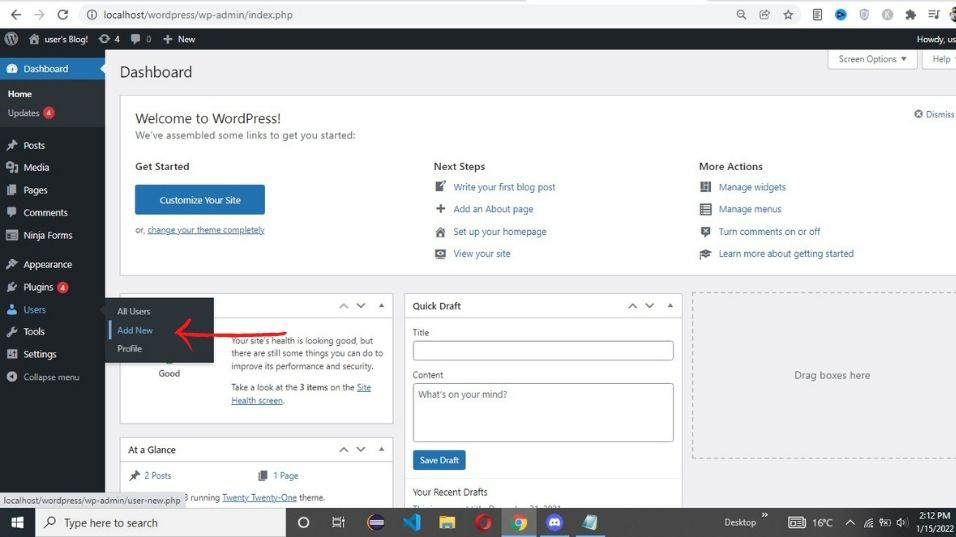The width and height of the screenshot is (956, 537).
Task: Open user's Blog! site link
Action: pyautogui.click(x=59, y=39)
